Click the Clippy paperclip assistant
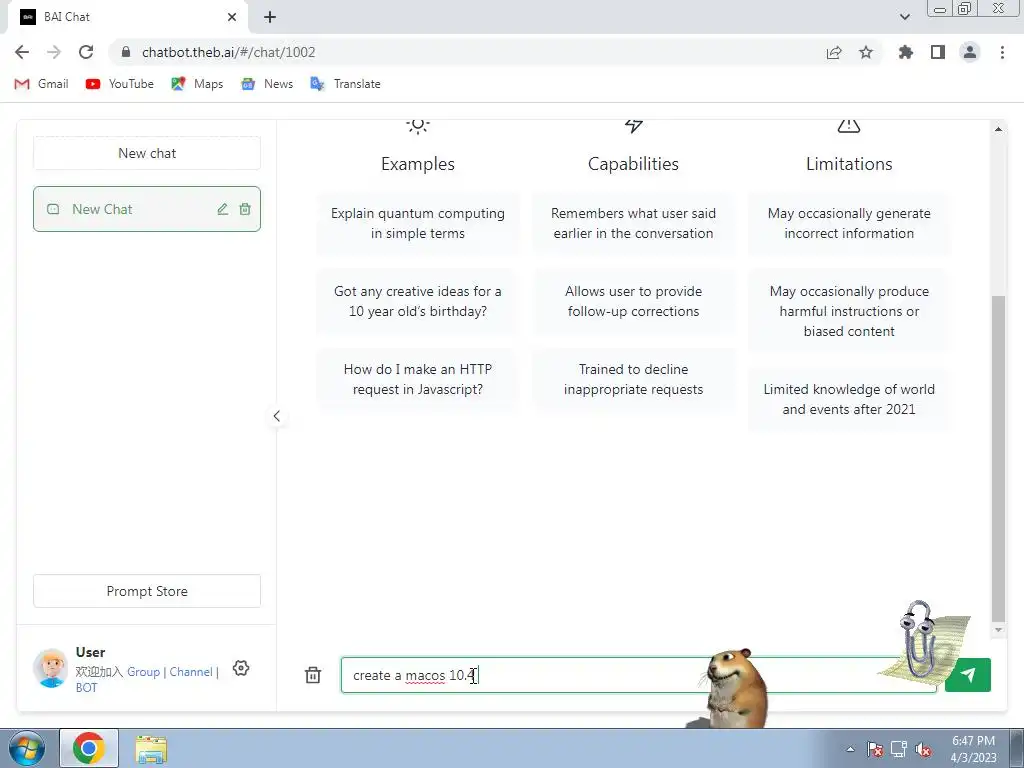The image size is (1024, 768). click(918, 639)
